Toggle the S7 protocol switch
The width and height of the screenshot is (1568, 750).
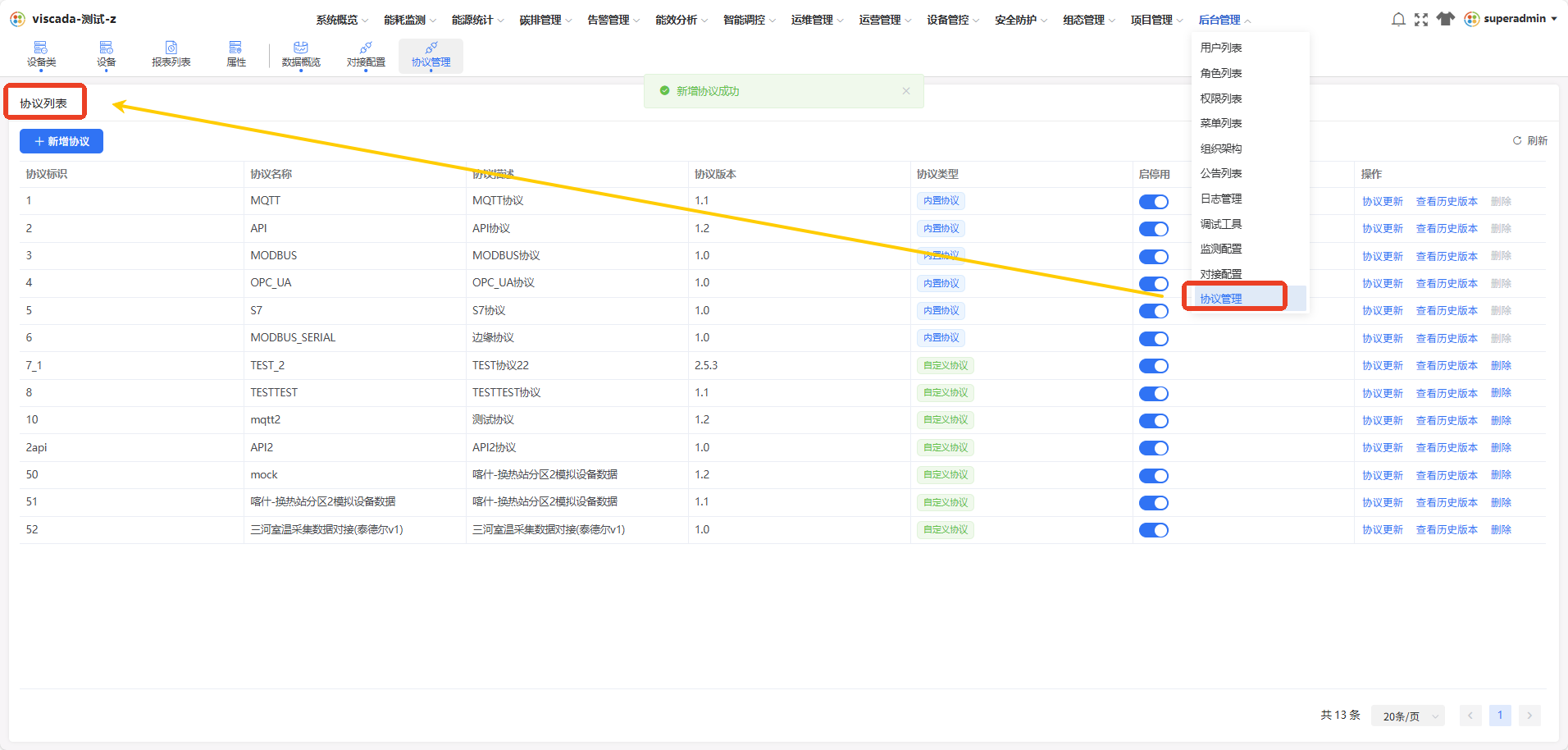1153,311
